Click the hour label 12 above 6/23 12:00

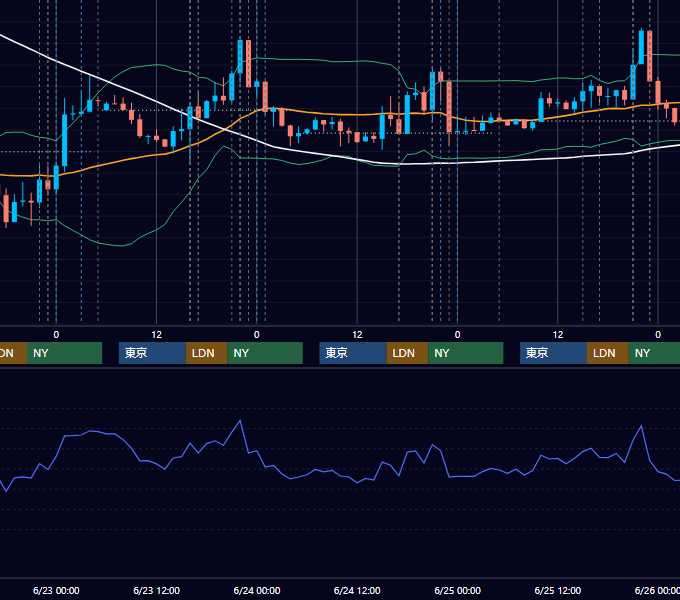click(x=157, y=335)
